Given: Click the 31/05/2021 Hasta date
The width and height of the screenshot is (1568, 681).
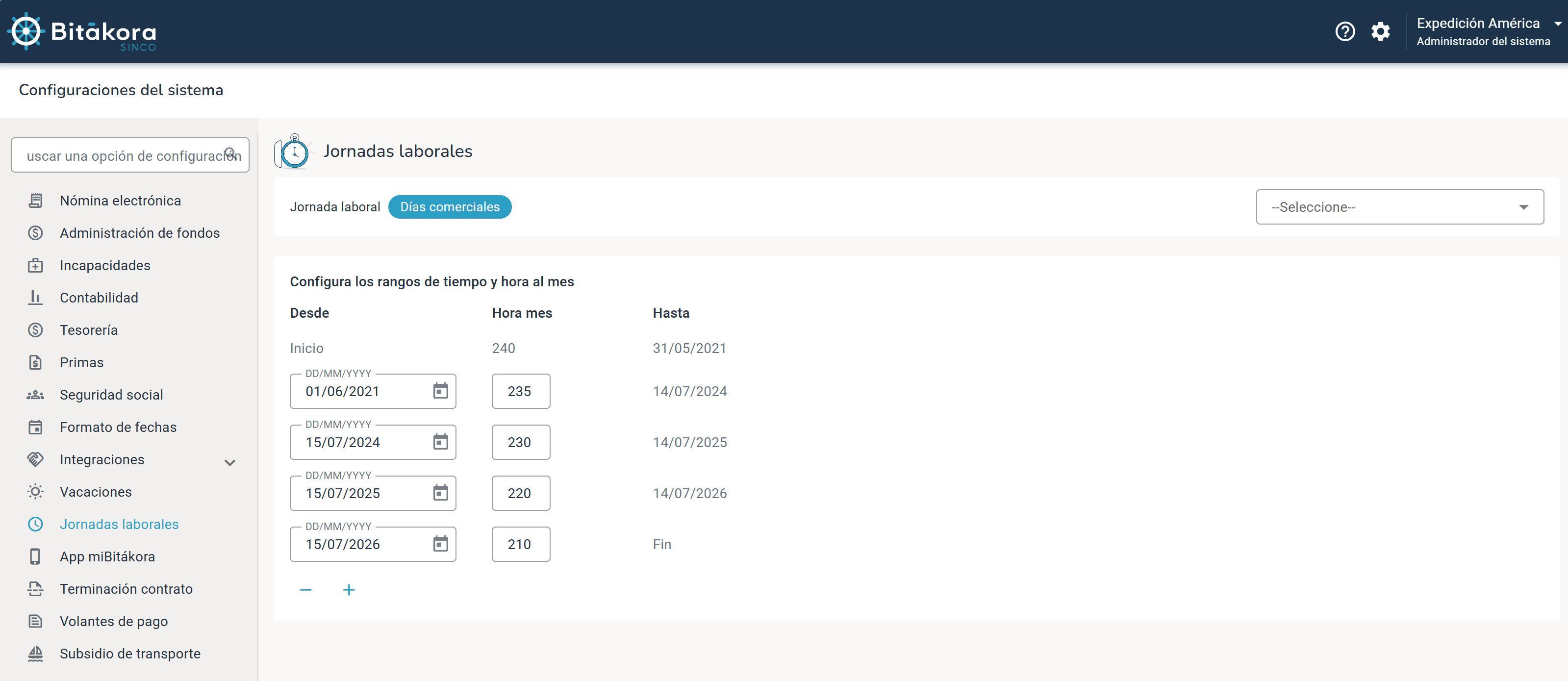Looking at the screenshot, I should pyautogui.click(x=690, y=348).
